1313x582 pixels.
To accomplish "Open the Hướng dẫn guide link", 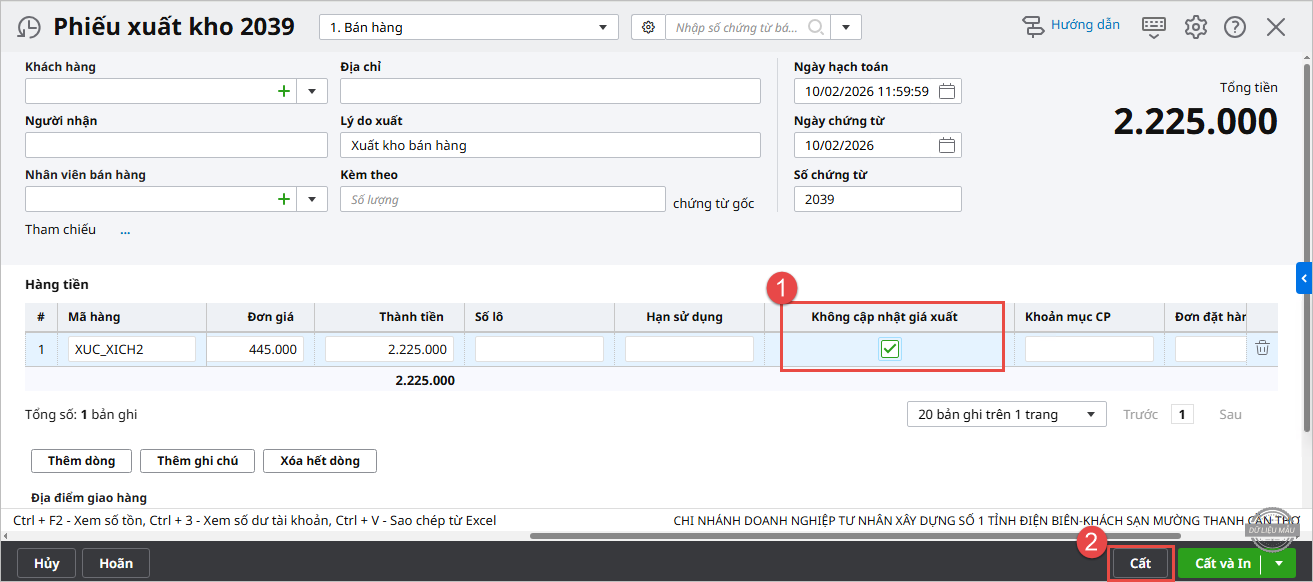I will [1071, 25].
